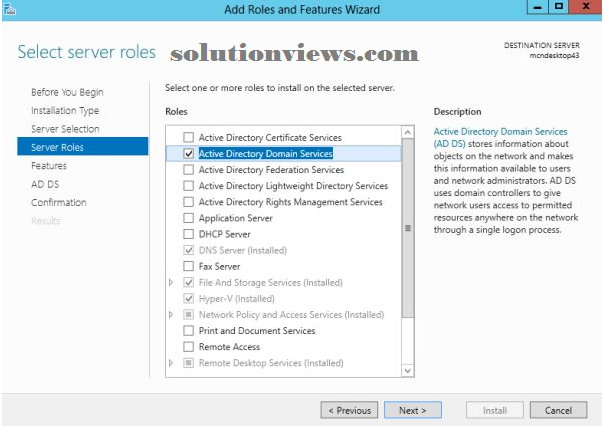Click the Hyper-V (Installed) checkbox
Image resolution: width=603 pixels, height=426 pixels.
[188, 298]
